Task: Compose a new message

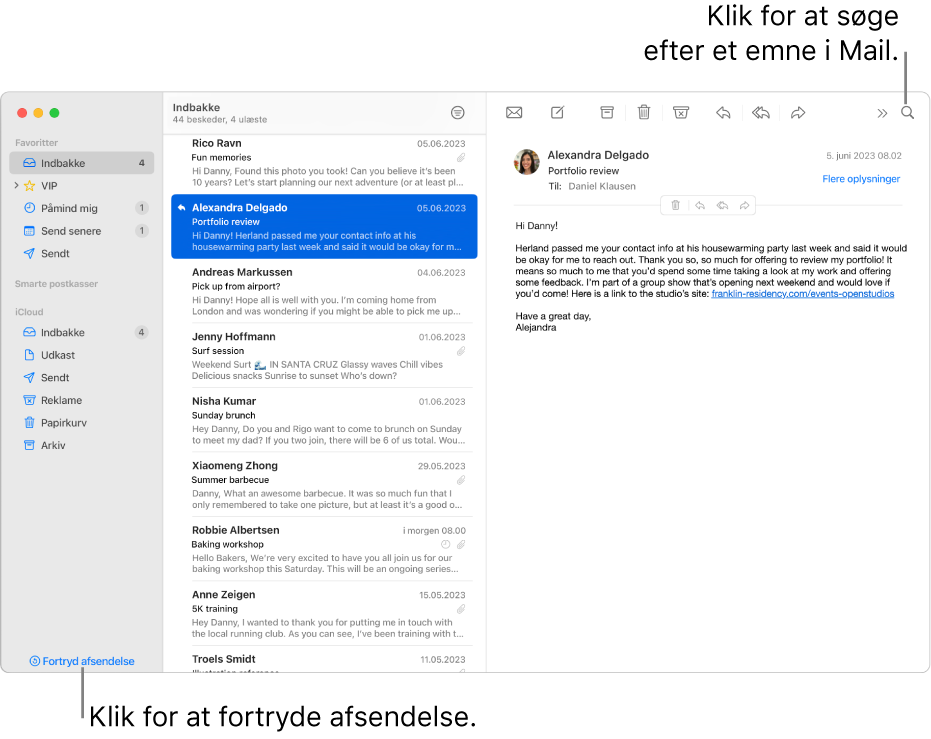Action: (x=557, y=112)
